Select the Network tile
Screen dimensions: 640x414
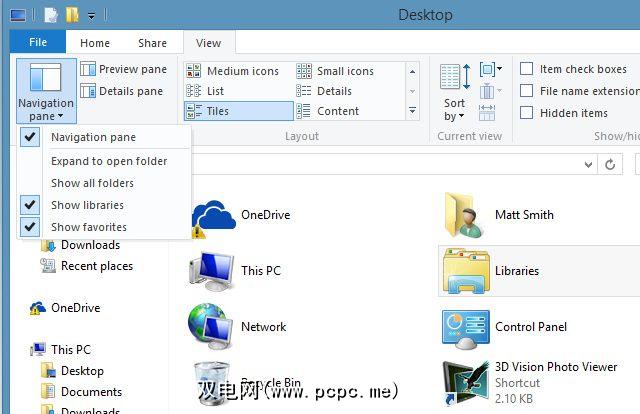[x=237, y=327]
